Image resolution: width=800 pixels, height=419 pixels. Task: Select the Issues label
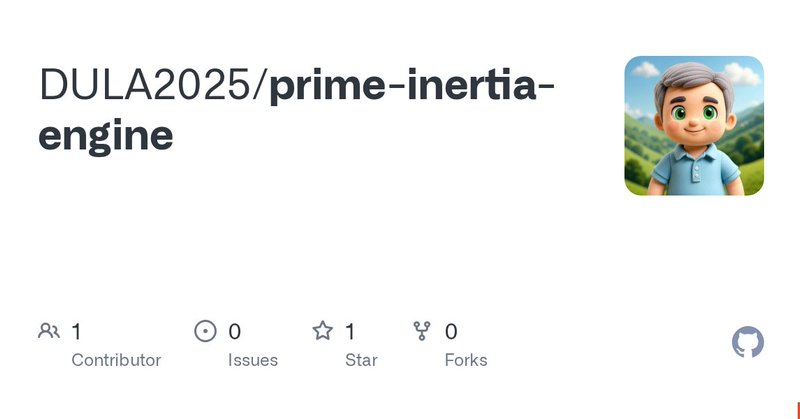[253, 360]
